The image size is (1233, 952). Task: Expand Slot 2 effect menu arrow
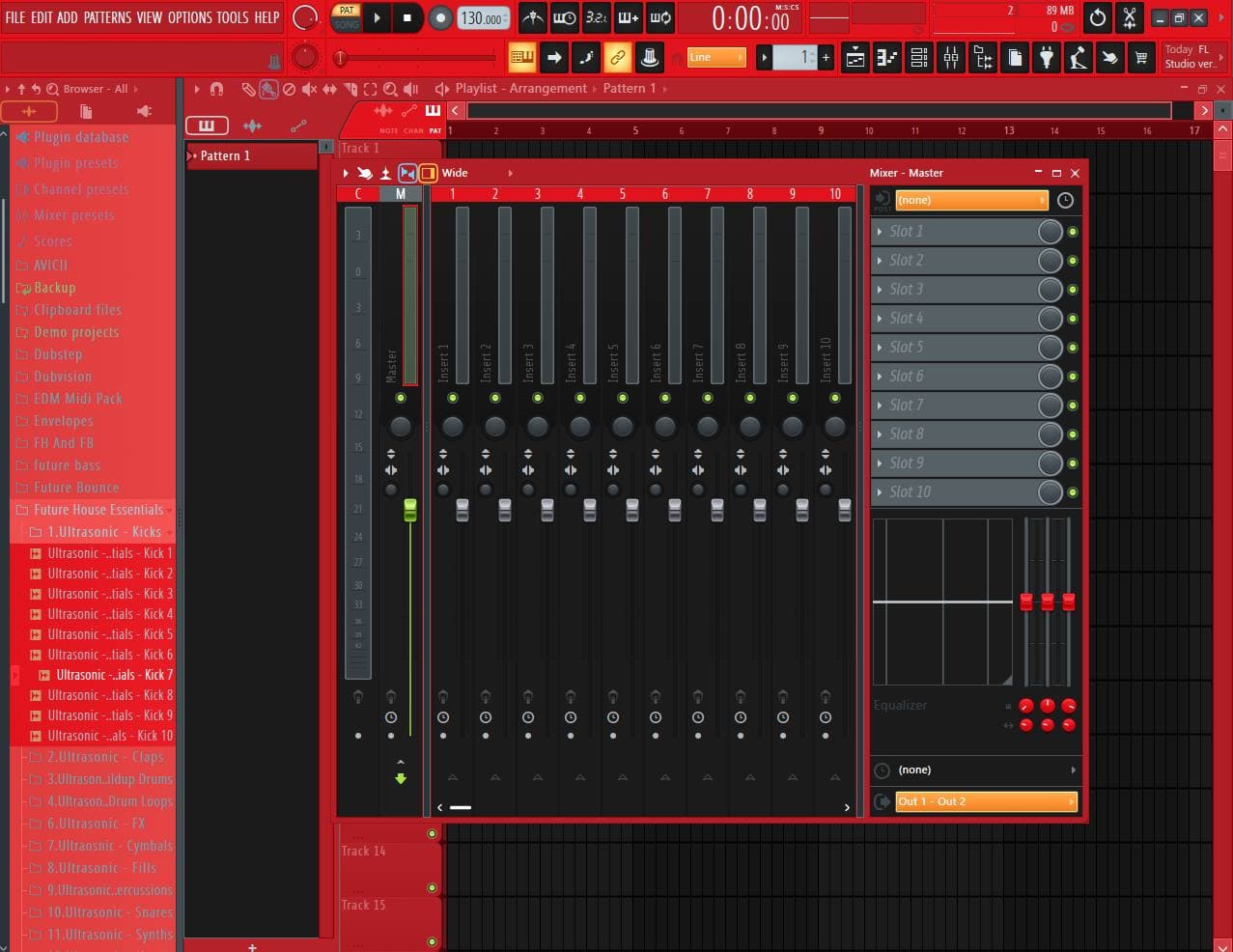[879, 261]
